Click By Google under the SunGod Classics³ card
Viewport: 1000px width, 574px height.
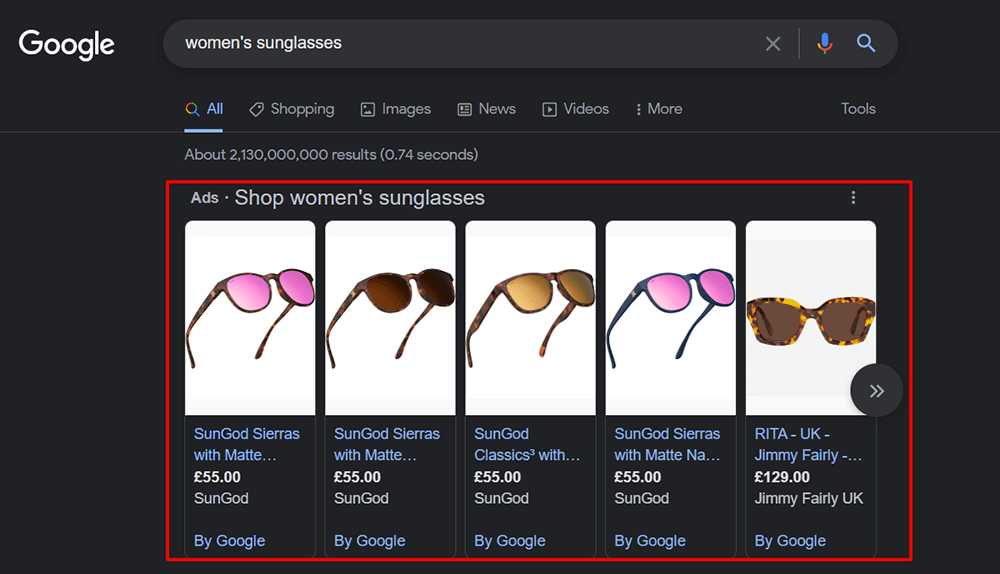click(x=510, y=541)
